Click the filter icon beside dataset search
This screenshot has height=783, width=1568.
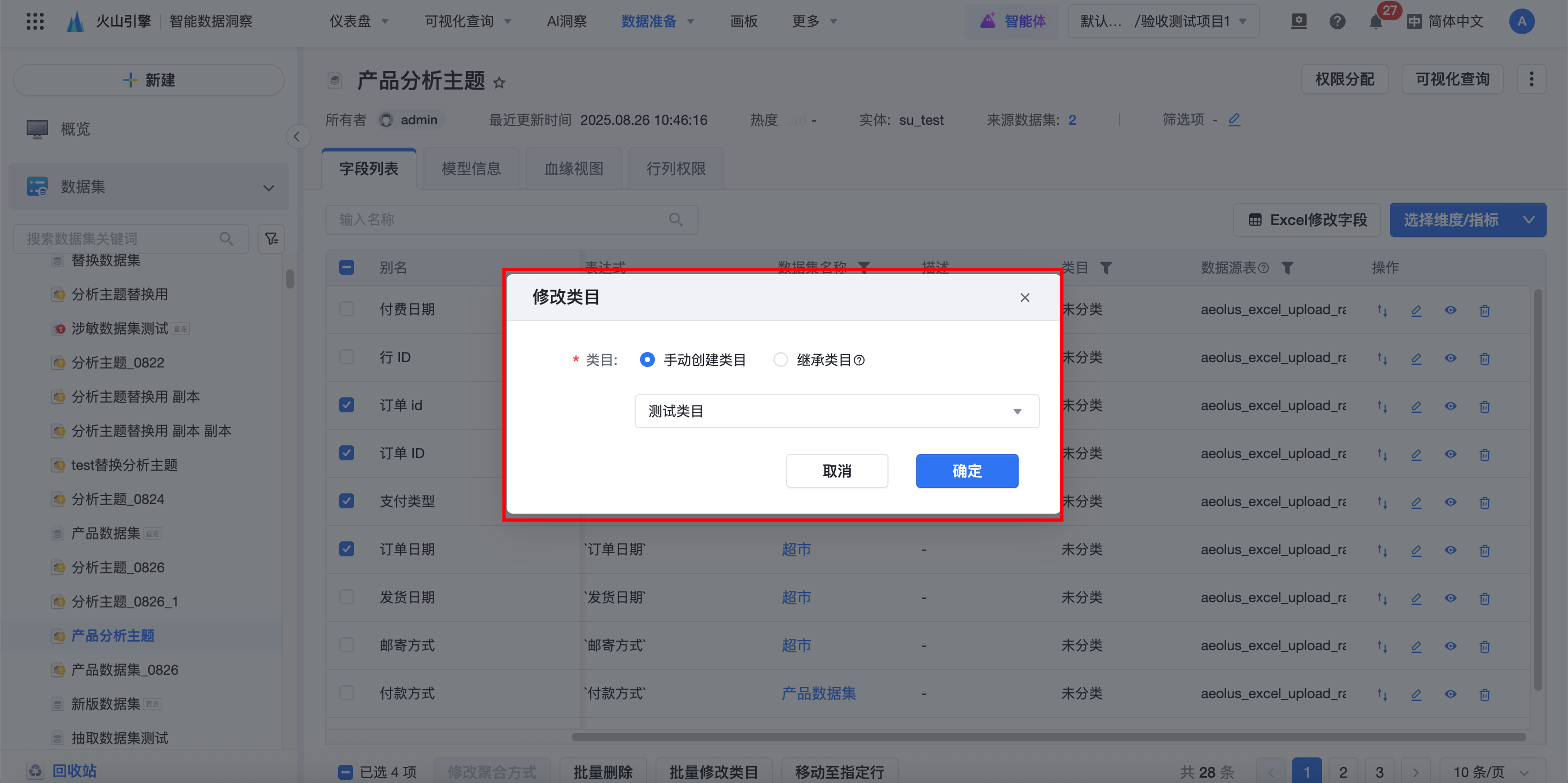pos(271,238)
